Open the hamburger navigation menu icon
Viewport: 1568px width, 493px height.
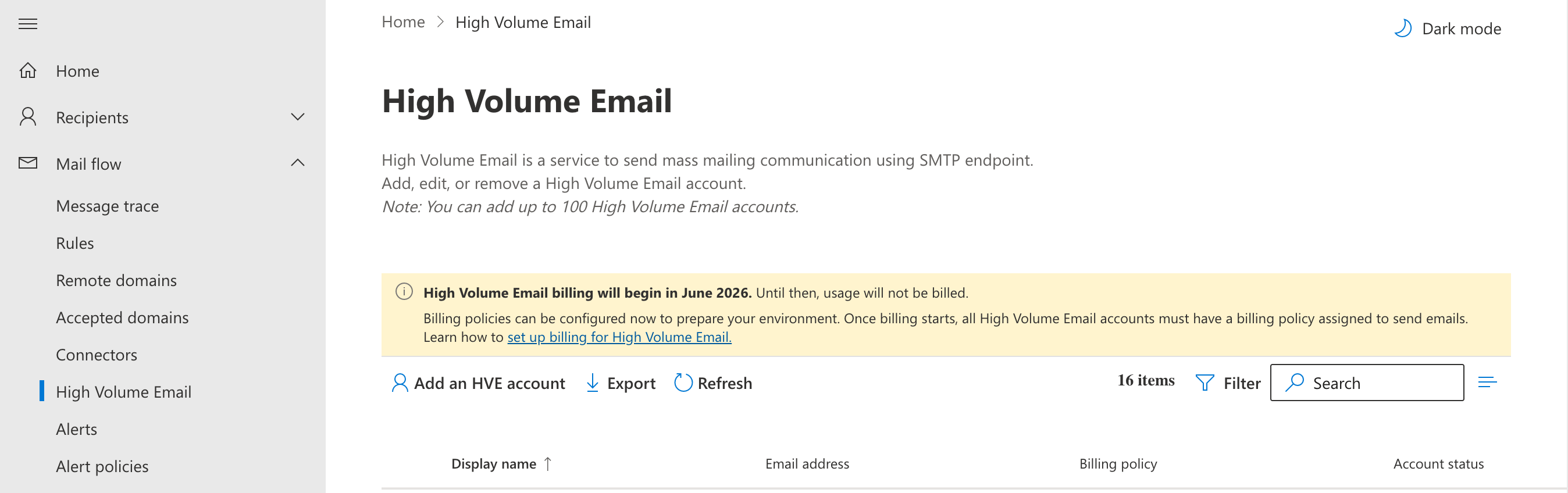point(28,24)
